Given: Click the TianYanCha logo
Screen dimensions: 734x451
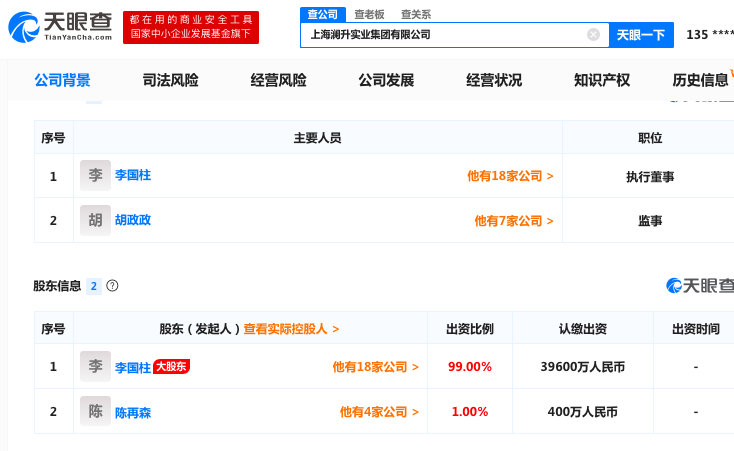Looking at the screenshot, I should click(x=60, y=27).
